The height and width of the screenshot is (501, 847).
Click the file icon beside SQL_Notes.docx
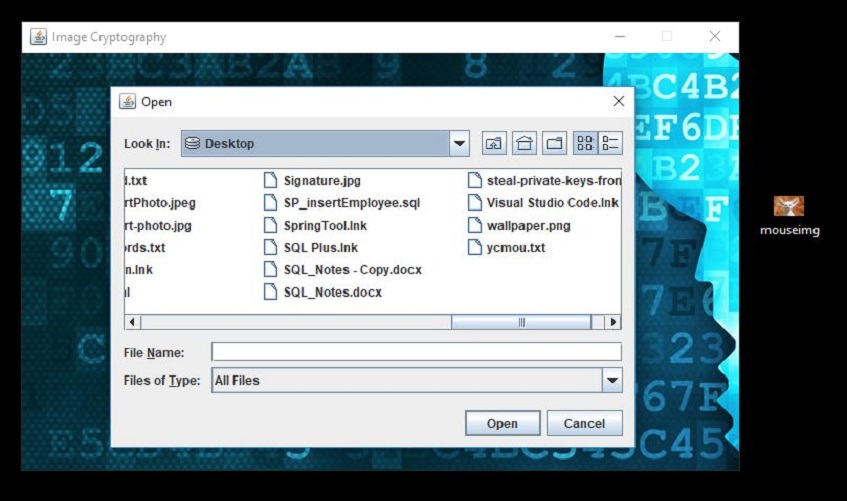pos(270,292)
